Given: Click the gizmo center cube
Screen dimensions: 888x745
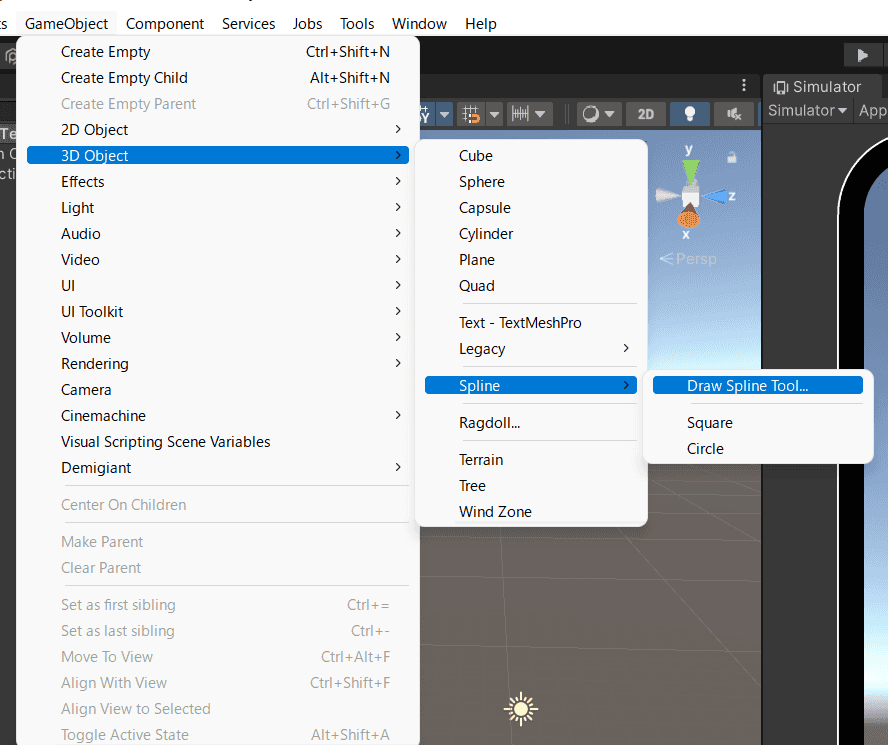Looking at the screenshot, I should coord(690,197).
